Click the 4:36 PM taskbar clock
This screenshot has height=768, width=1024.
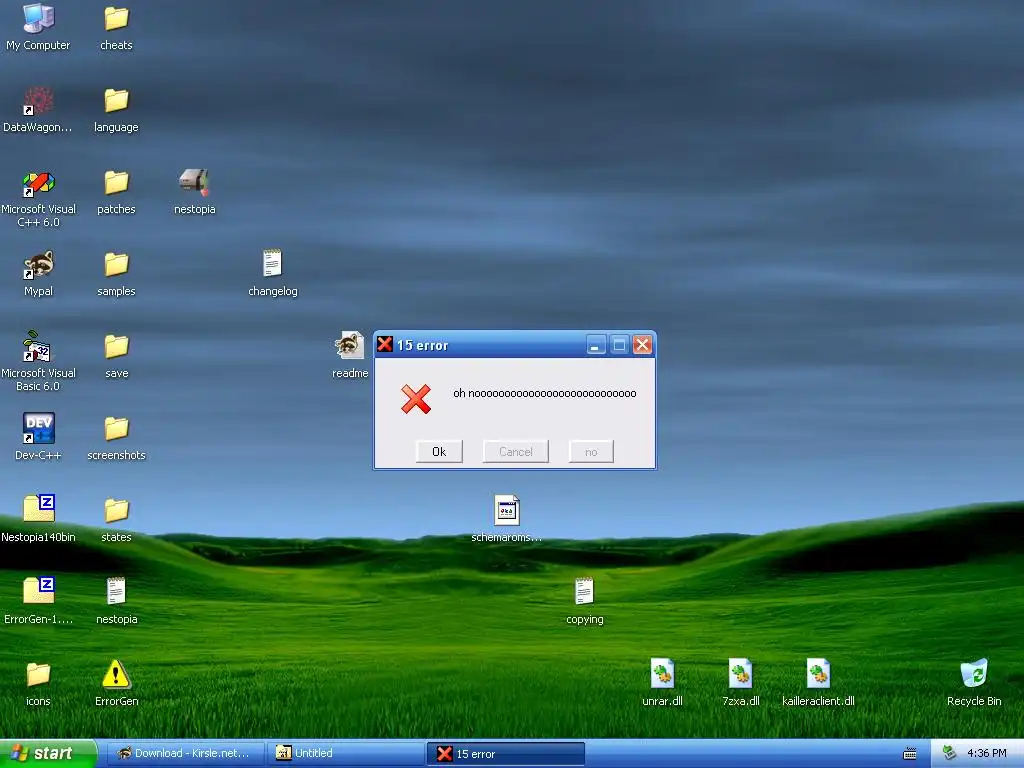coord(987,754)
